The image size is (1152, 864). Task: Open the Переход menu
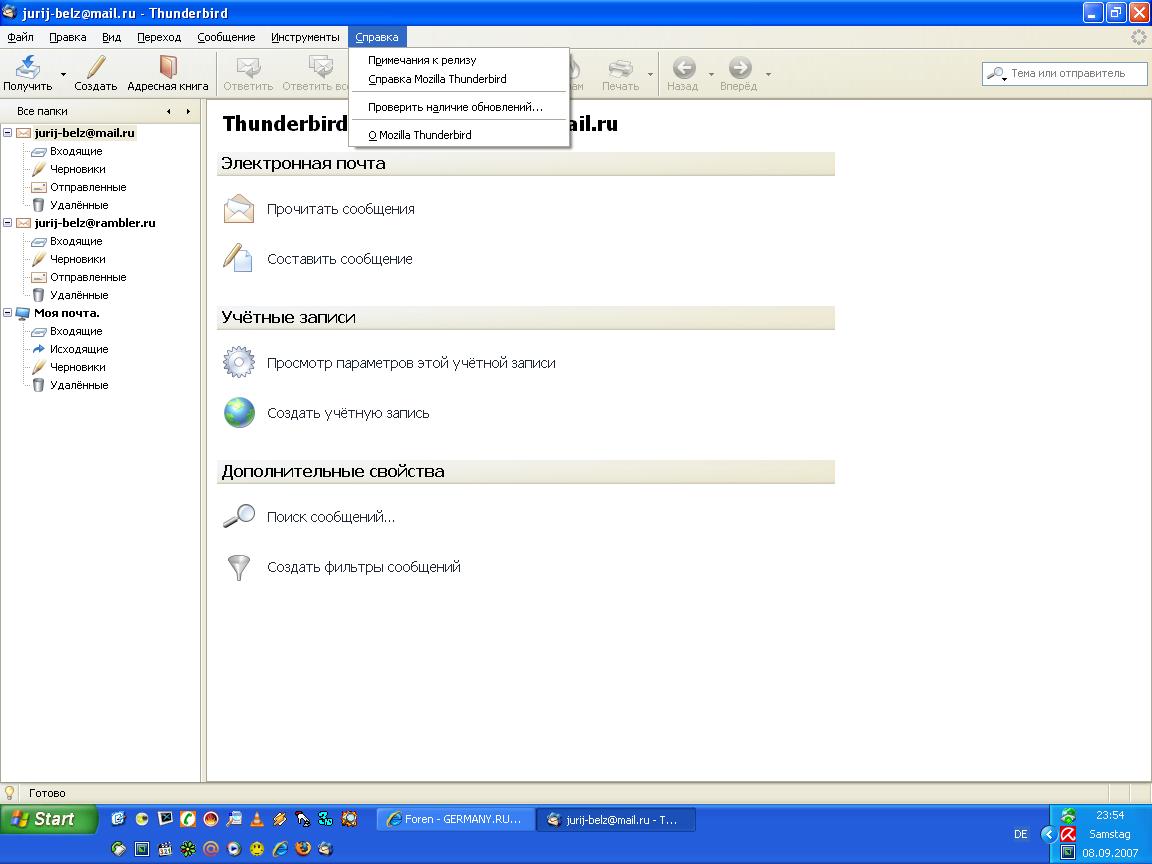[x=159, y=37]
